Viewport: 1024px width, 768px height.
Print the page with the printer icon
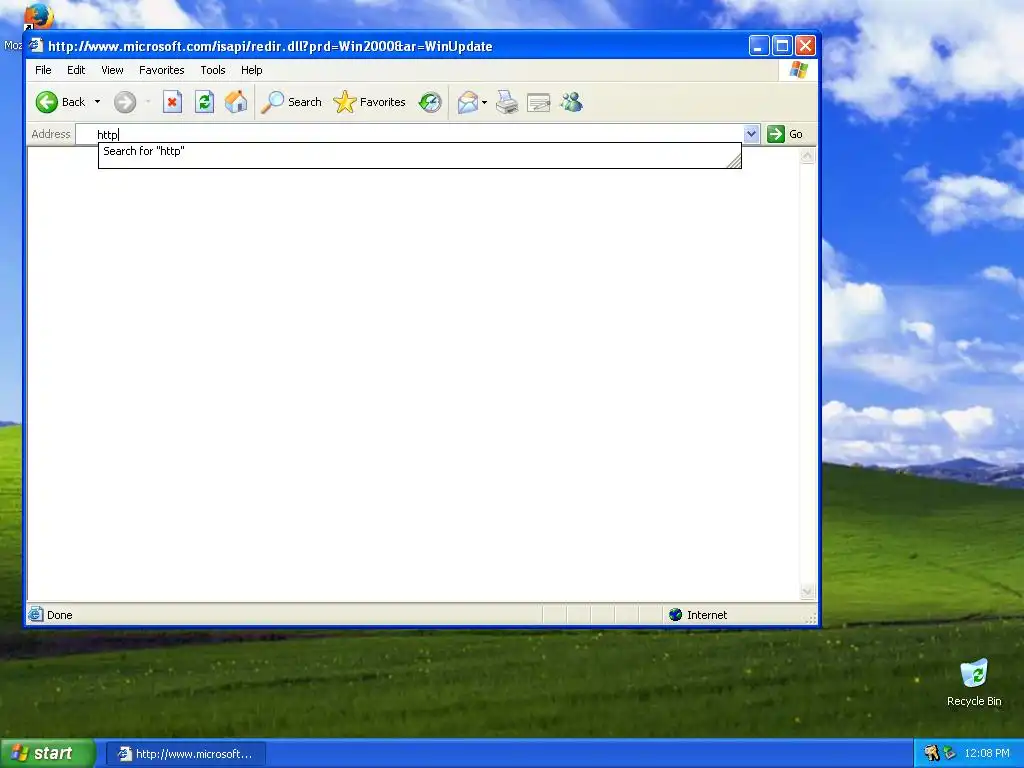(507, 102)
